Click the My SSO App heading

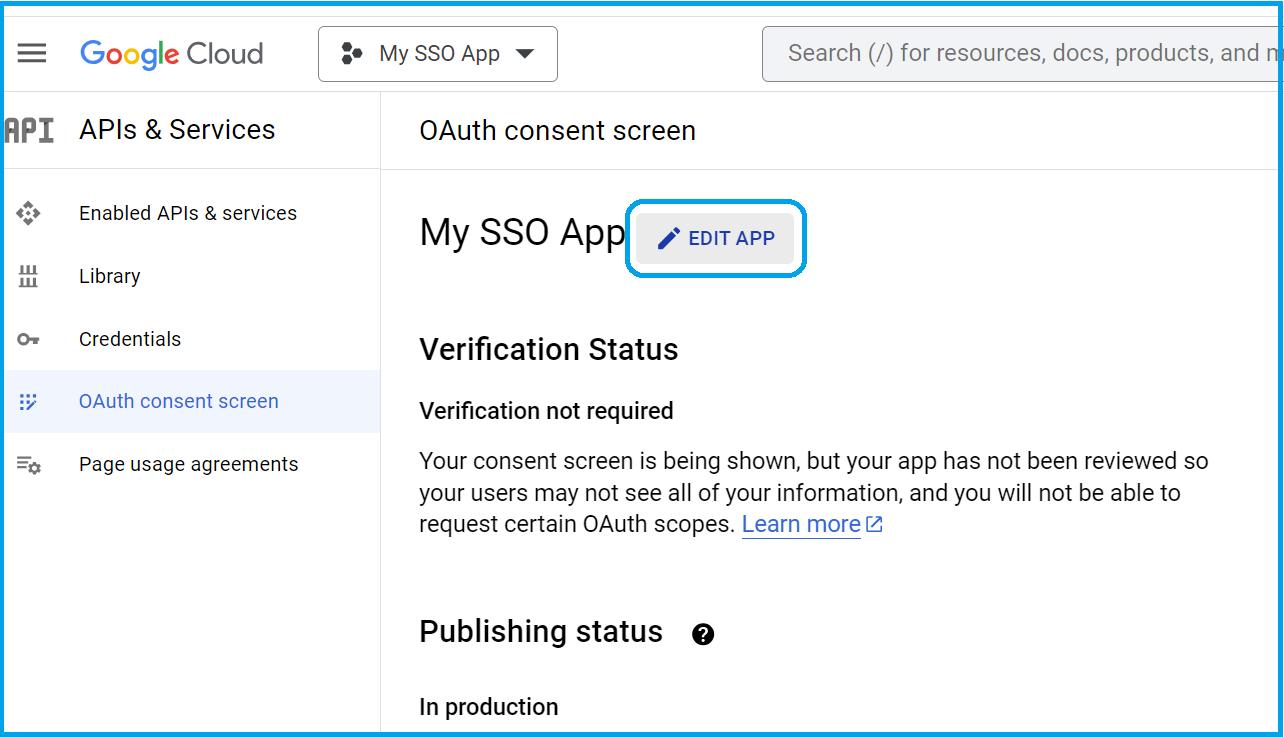522,233
